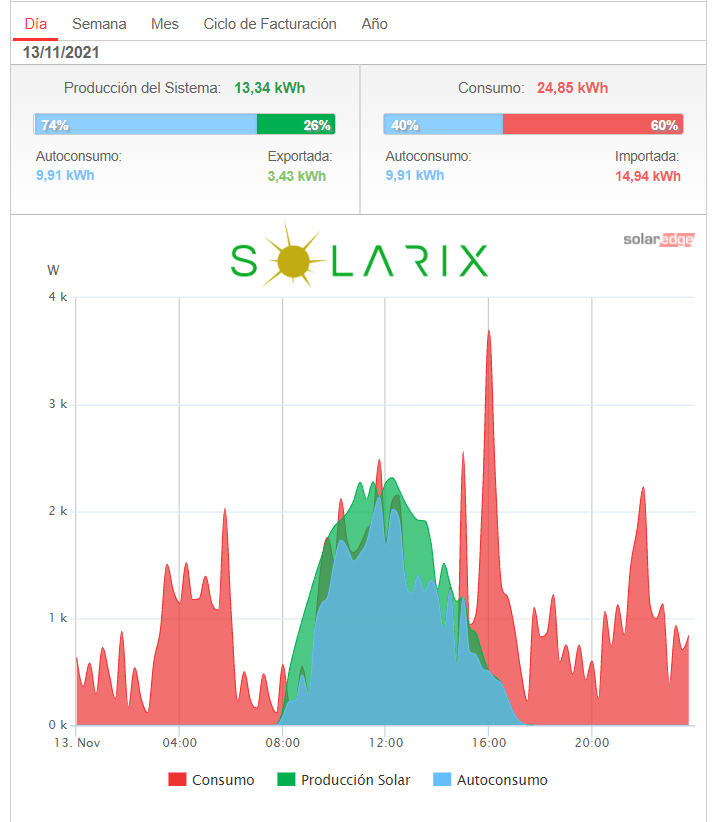Click the W axis unit label
Screen dimensions: 718x822
click(53, 271)
